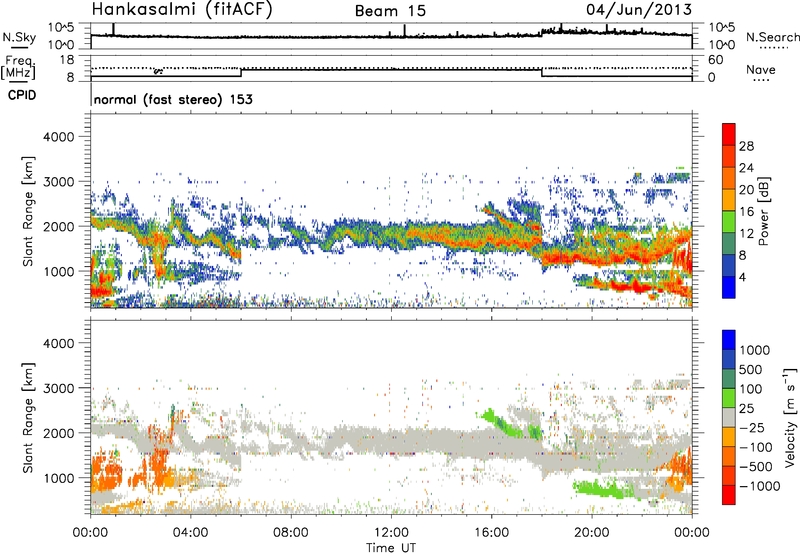Click the 28 value on the power color bar
The height and width of the screenshot is (554, 800).
tap(746, 146)
